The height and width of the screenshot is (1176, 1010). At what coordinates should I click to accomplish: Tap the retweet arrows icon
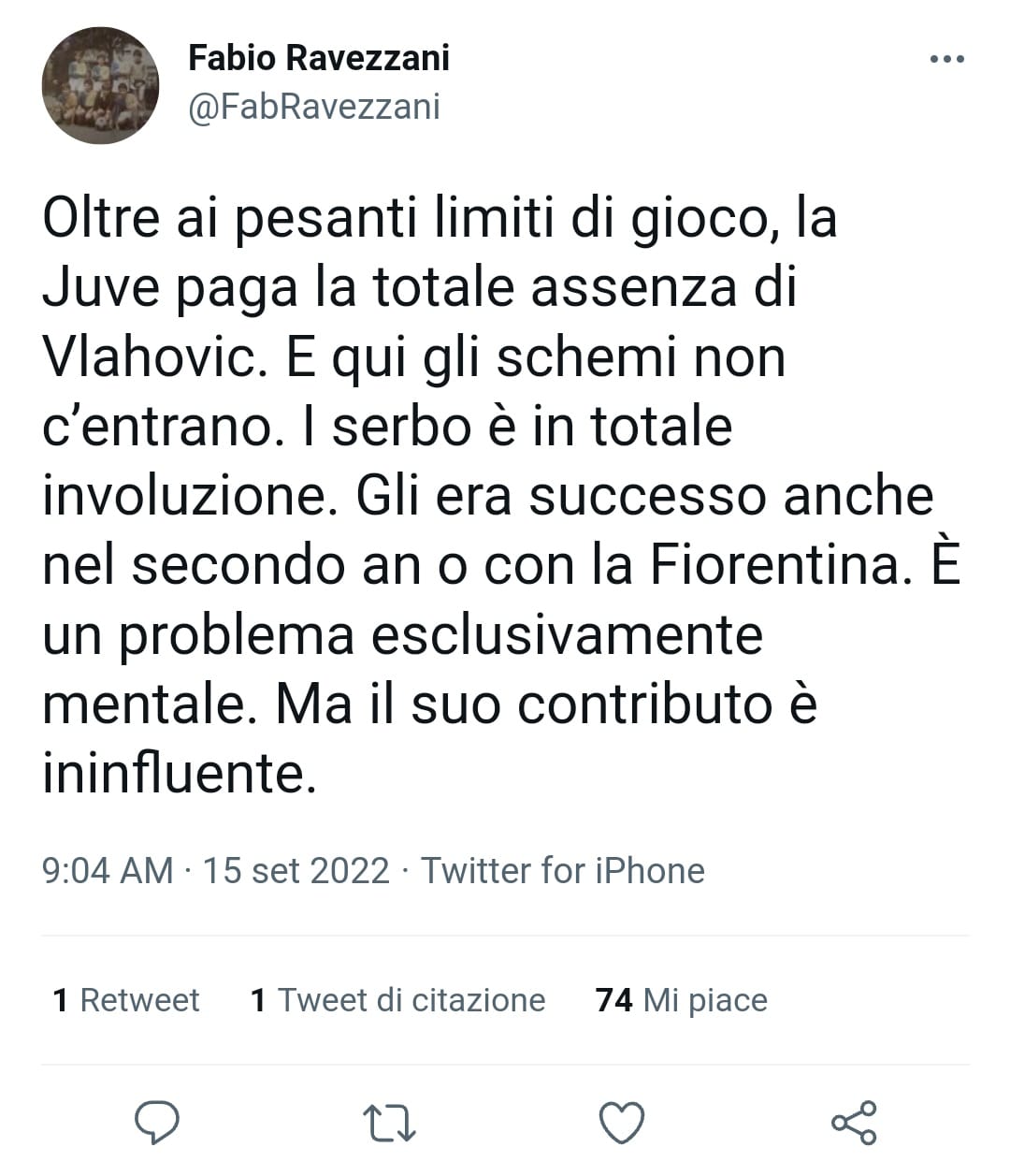(389, 1123)
